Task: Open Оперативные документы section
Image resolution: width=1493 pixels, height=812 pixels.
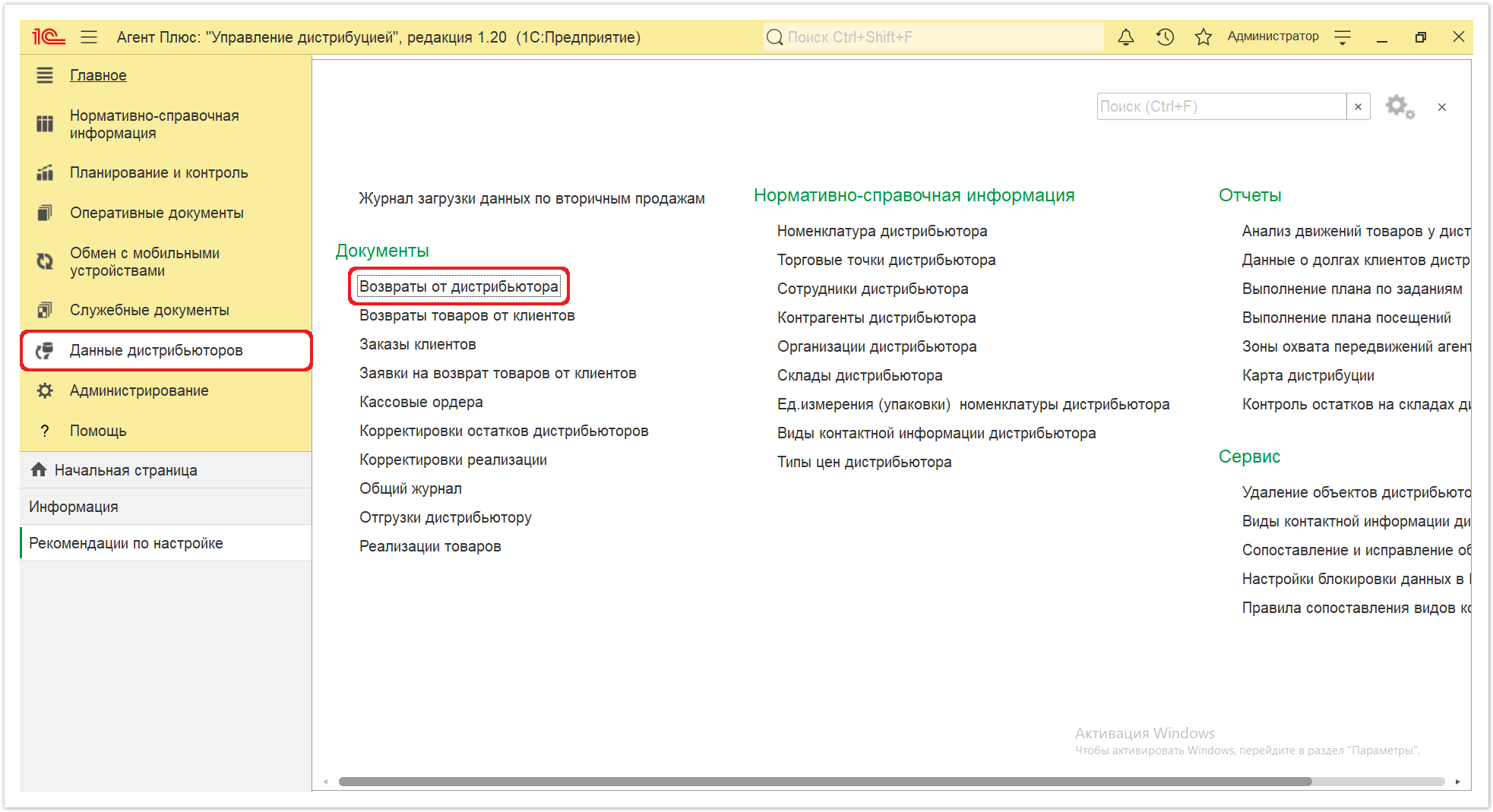Action: click(157, 213)
